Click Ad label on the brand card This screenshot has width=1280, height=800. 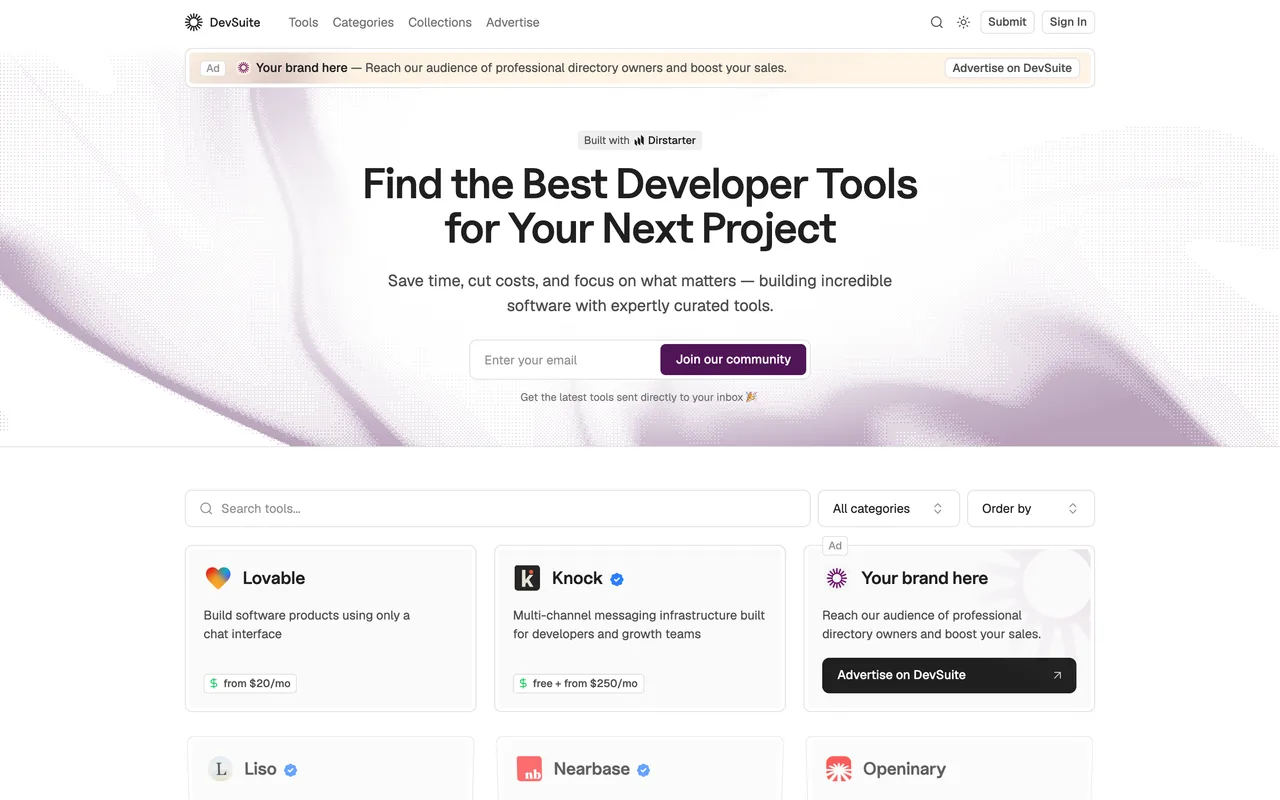[835, 546]
